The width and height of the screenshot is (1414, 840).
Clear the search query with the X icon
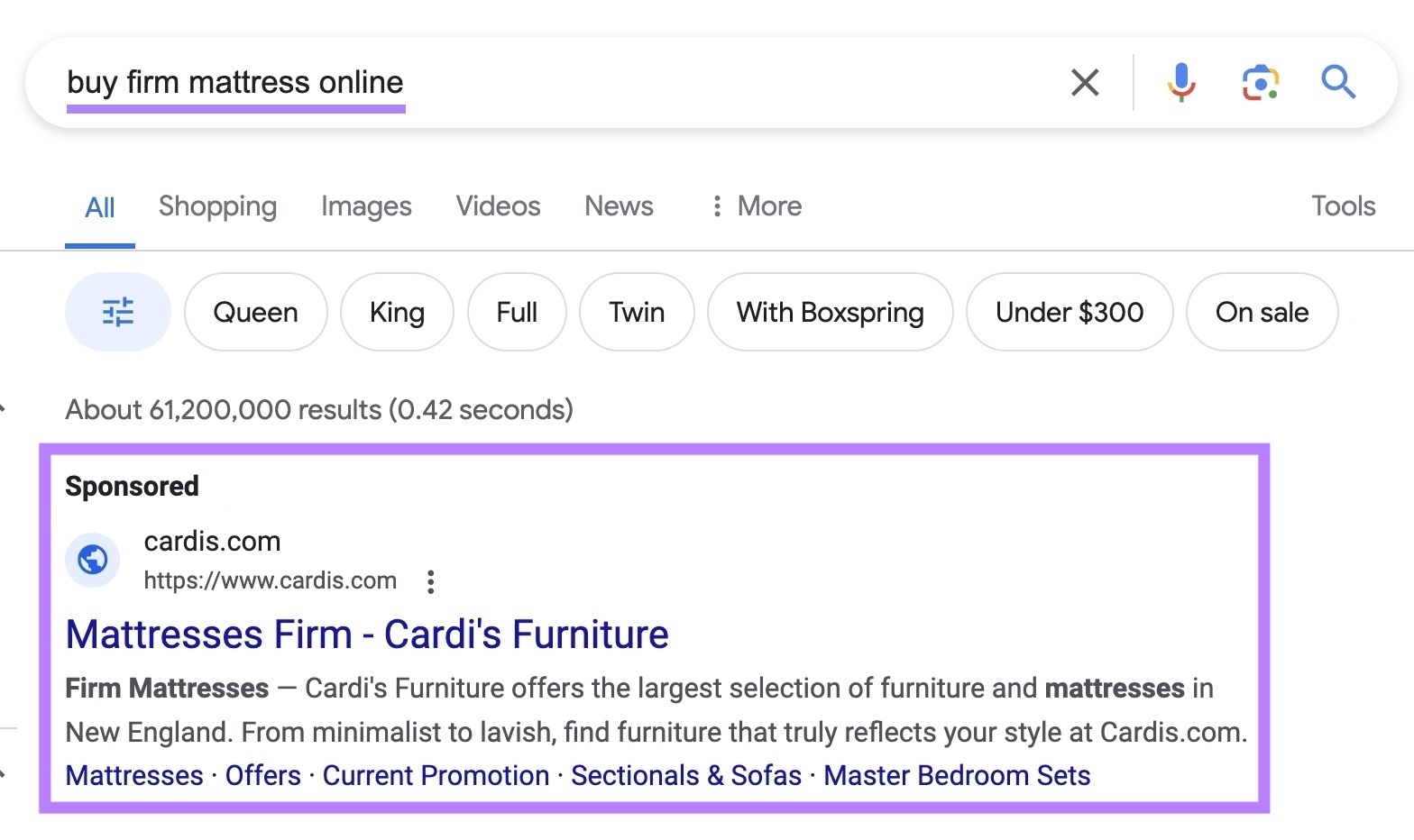click(1085, 82)
